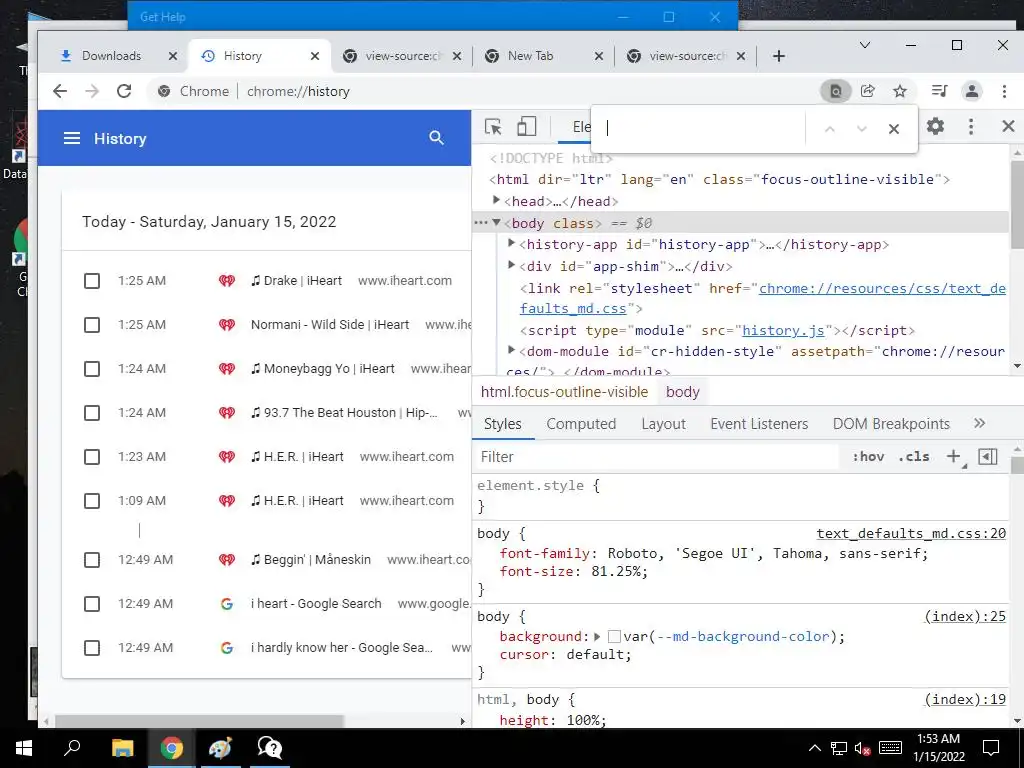Open the media control icon

coord(940,91)
